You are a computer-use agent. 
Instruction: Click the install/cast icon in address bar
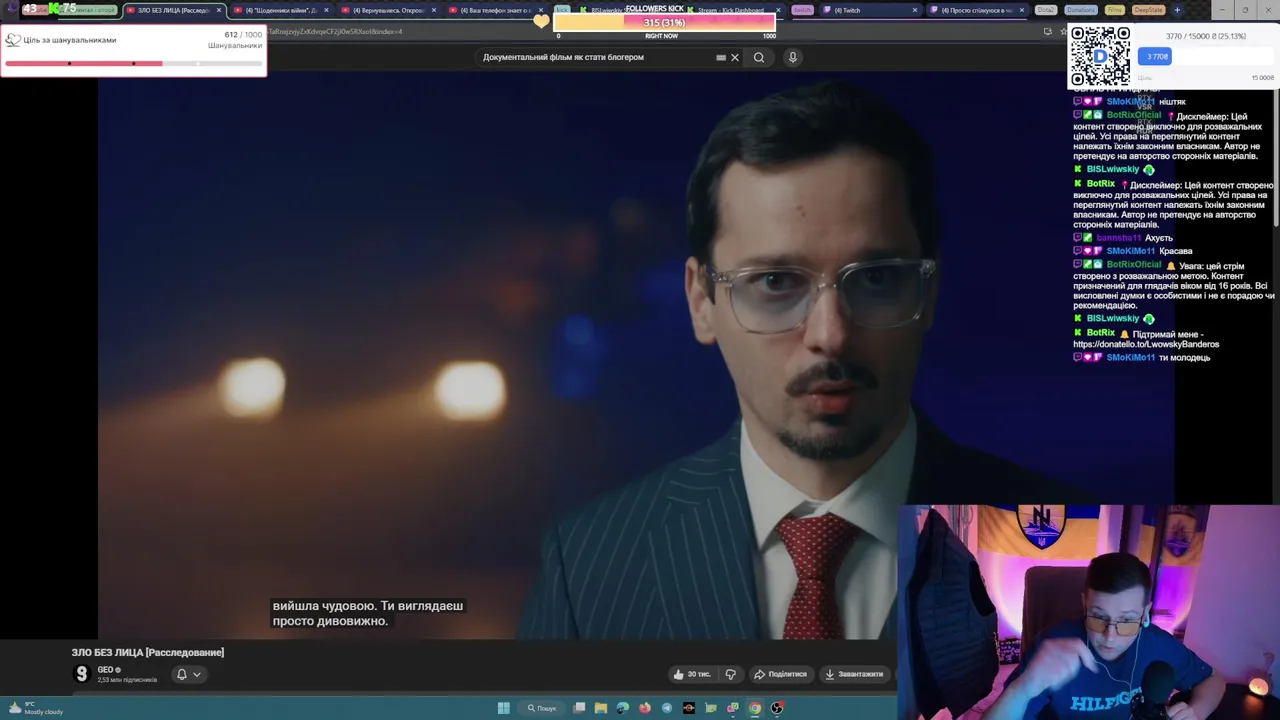[1047, 31]
